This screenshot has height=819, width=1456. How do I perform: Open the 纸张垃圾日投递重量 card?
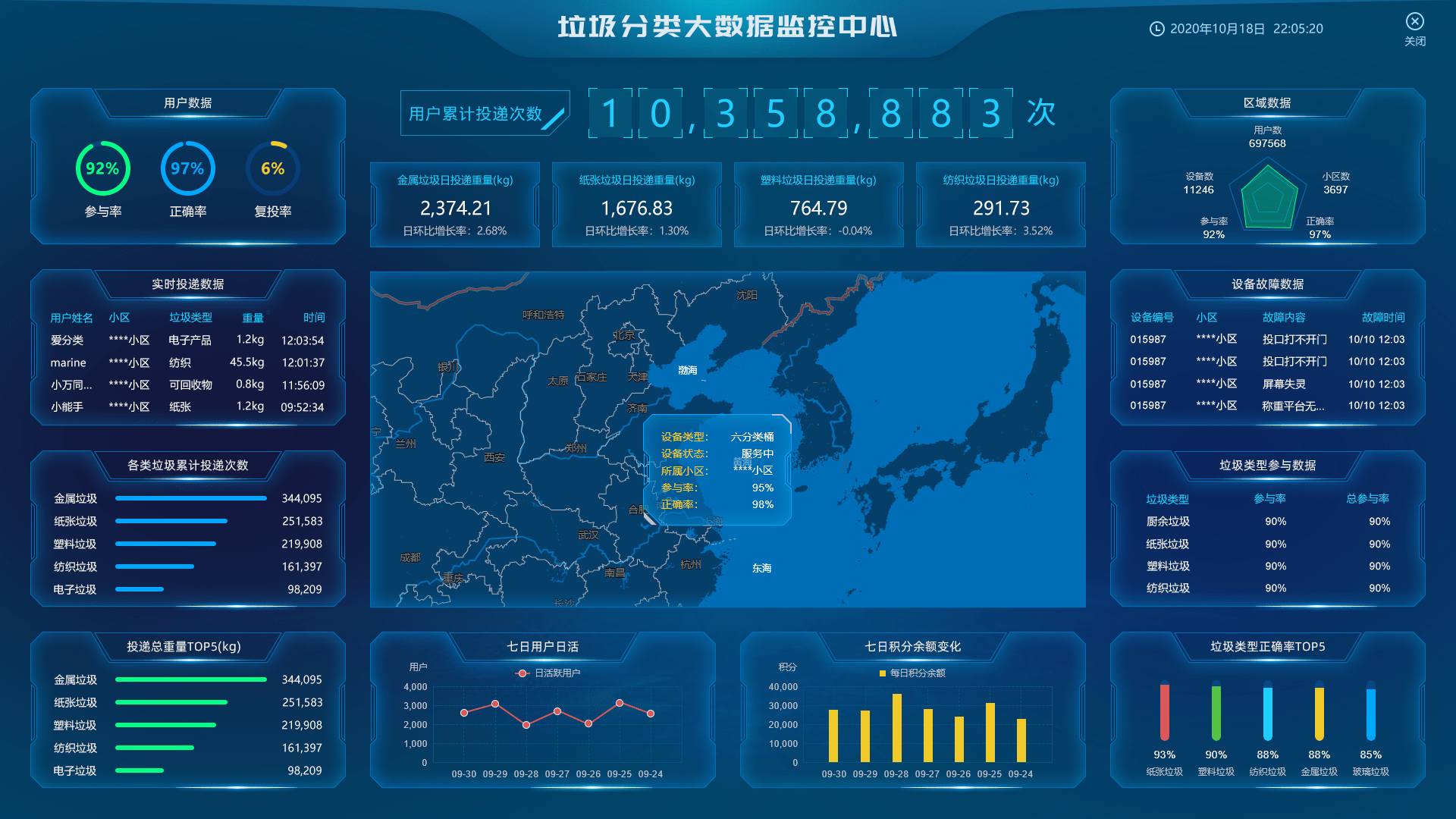pyautogui.click(x=637, y=205)
